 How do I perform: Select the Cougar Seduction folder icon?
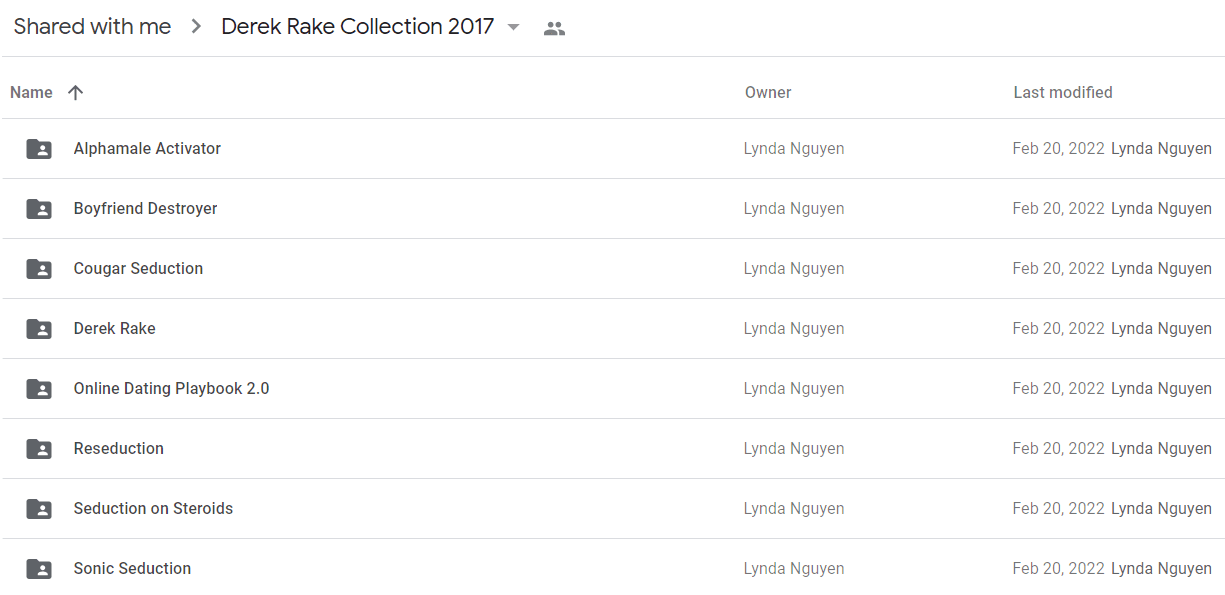[39, 269]
